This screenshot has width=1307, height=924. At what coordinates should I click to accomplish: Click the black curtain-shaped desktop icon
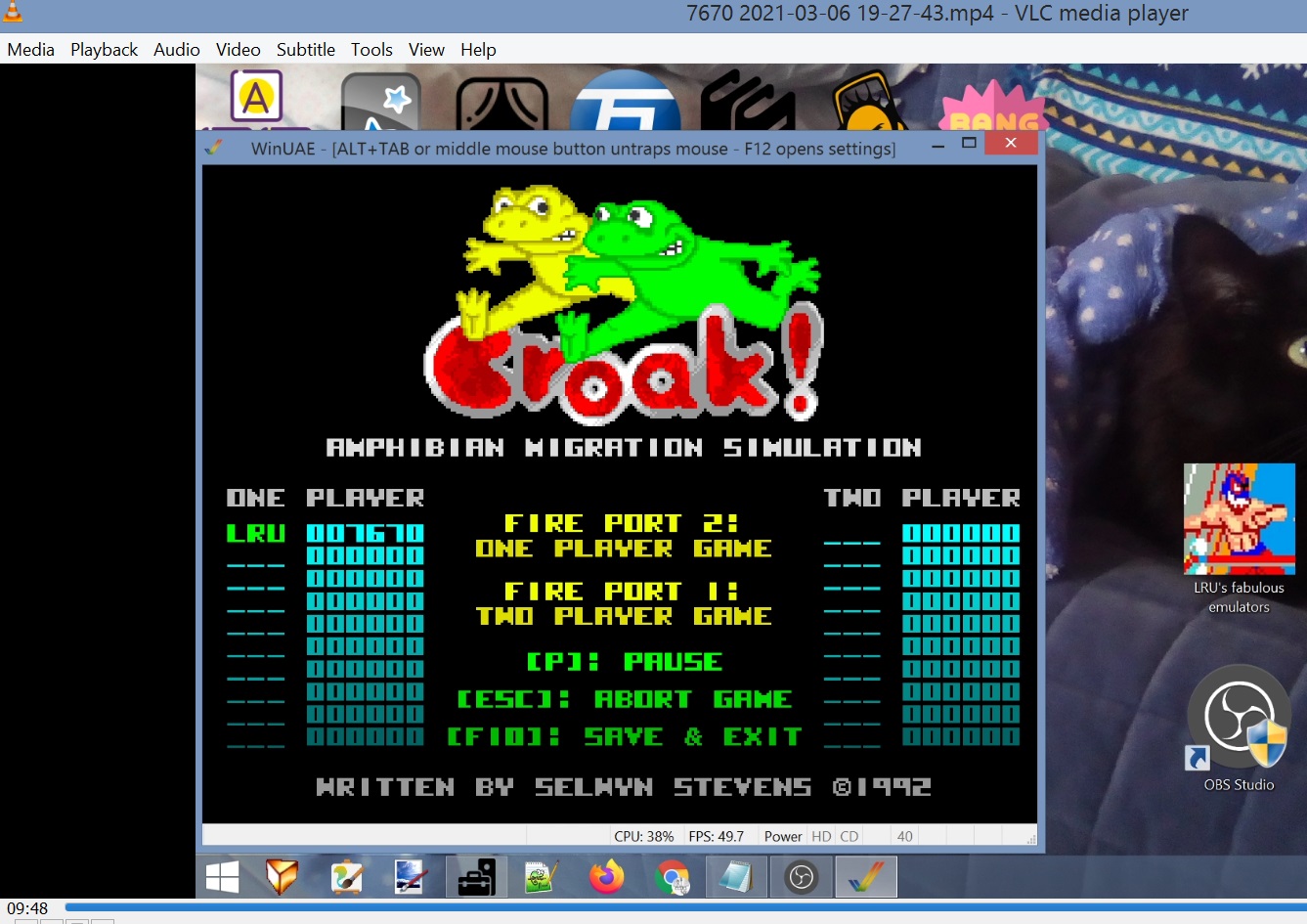501,106
